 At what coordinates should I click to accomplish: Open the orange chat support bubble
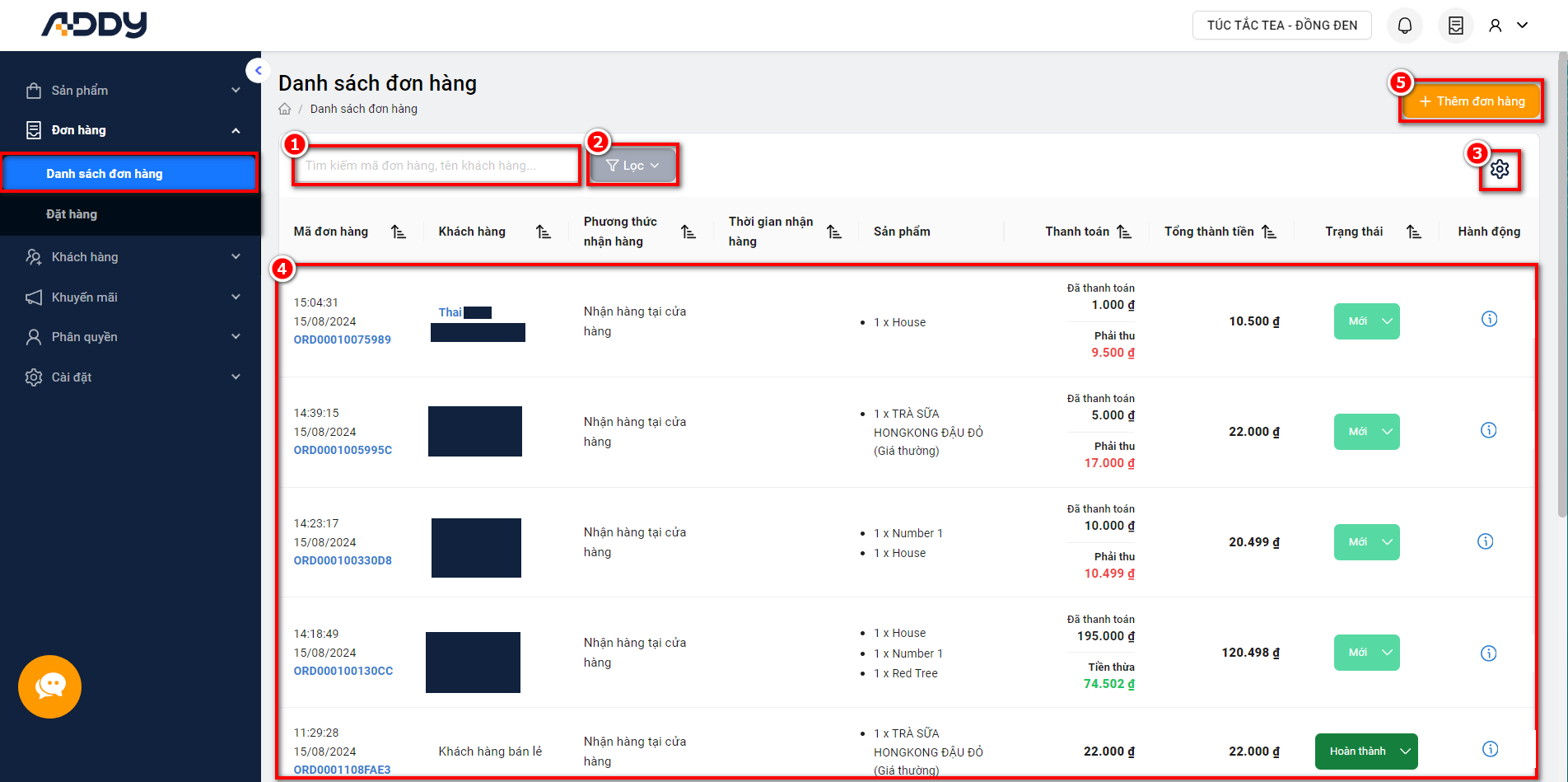[49, 686]
